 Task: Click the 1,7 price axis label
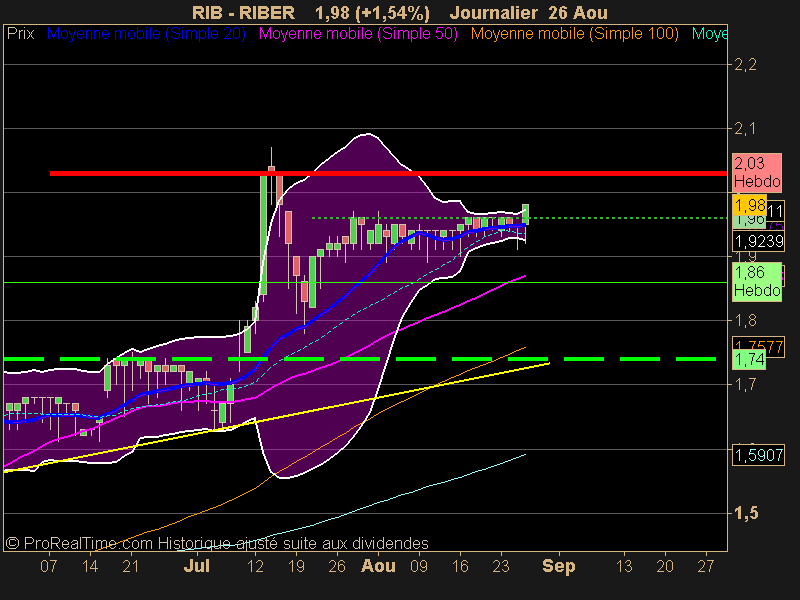[x=745, y=384]
